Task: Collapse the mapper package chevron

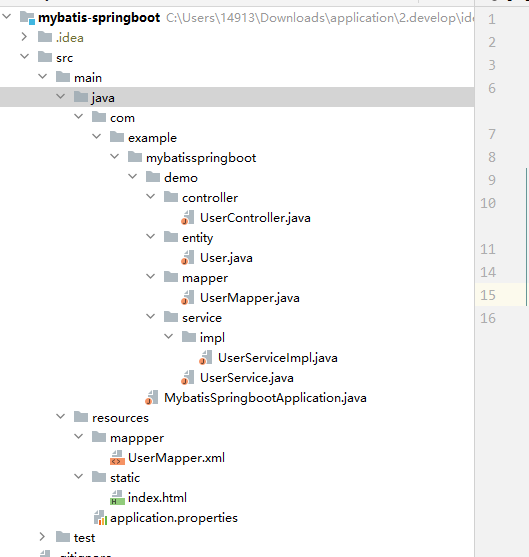Action: 151,276
